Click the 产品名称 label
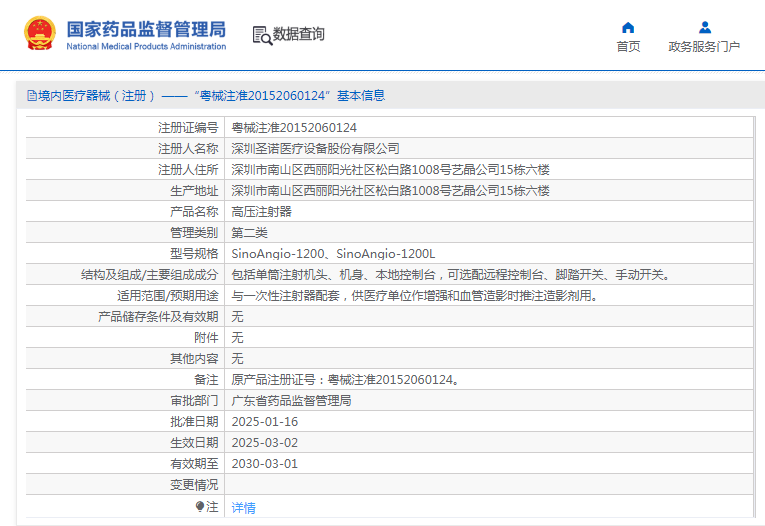 194,212
